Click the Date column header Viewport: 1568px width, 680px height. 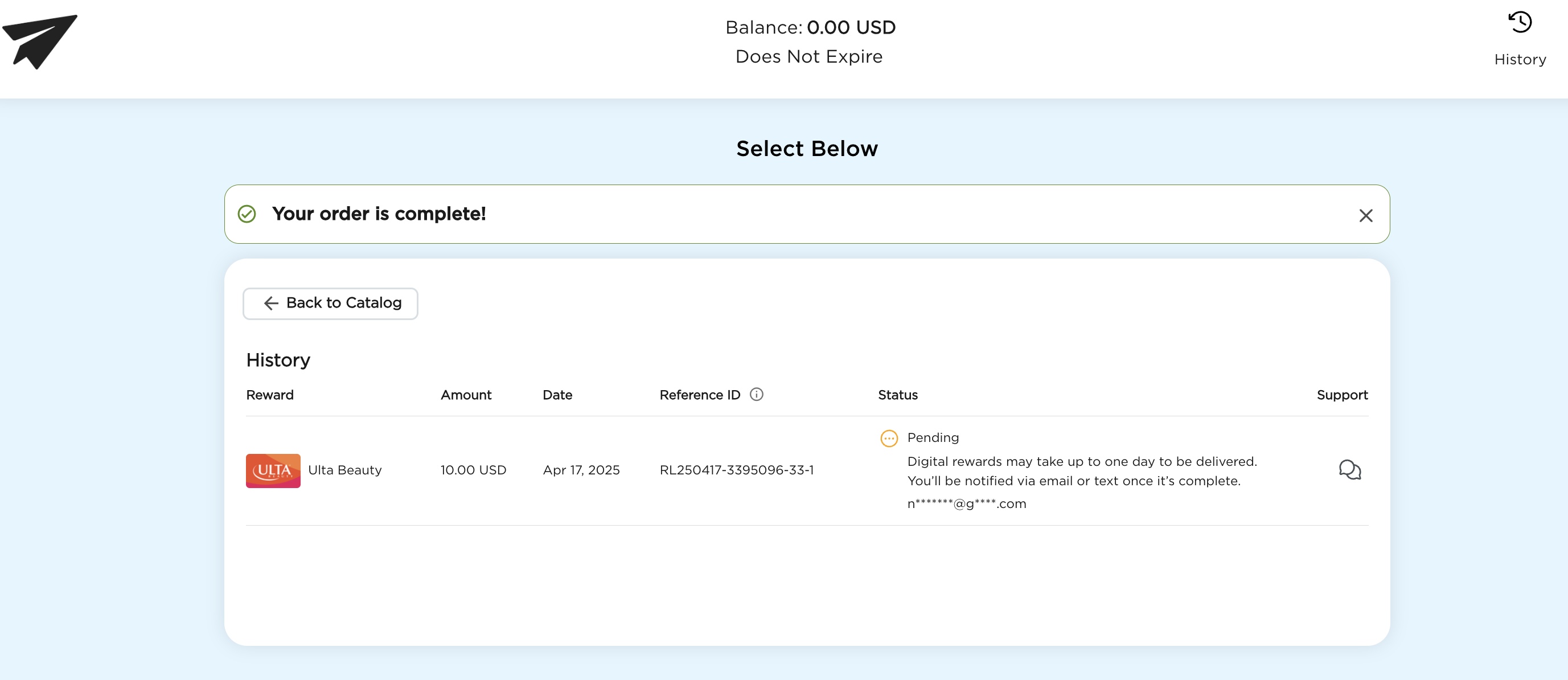pos(557,395)
